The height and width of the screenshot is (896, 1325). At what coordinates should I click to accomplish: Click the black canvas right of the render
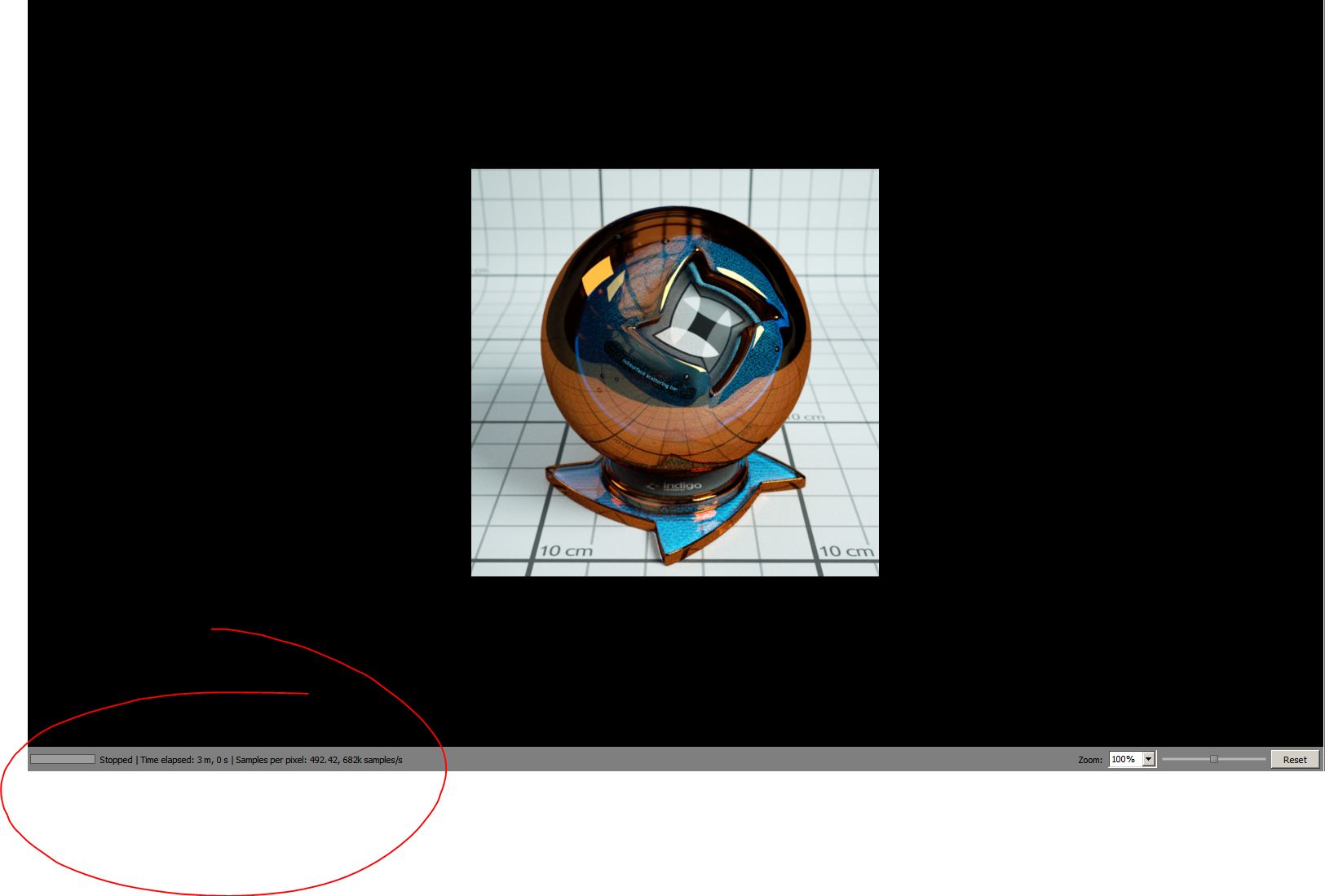[1101, 367]
